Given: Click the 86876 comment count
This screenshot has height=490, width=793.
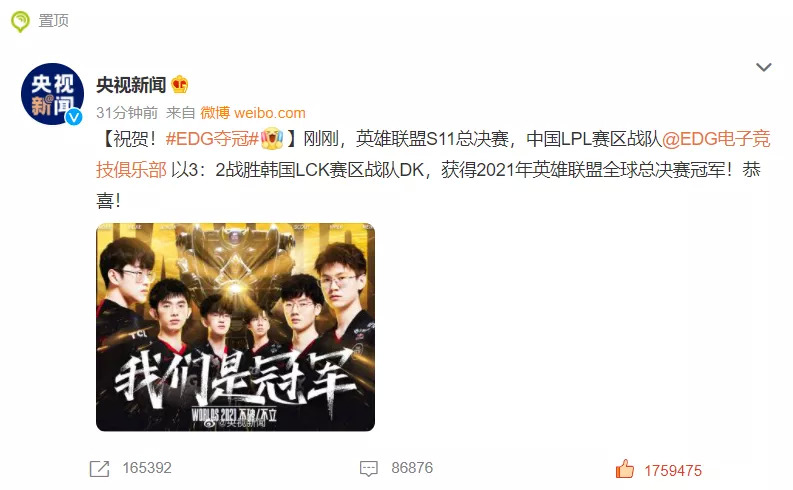Looking at the screenshot, I should tap(412, 468).
